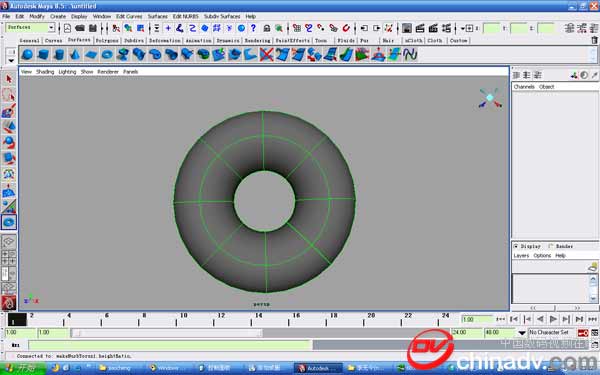Open the Surfaces menu set dropdown
The height and width of the screenshot is (375, 600).
pos(31,28)
